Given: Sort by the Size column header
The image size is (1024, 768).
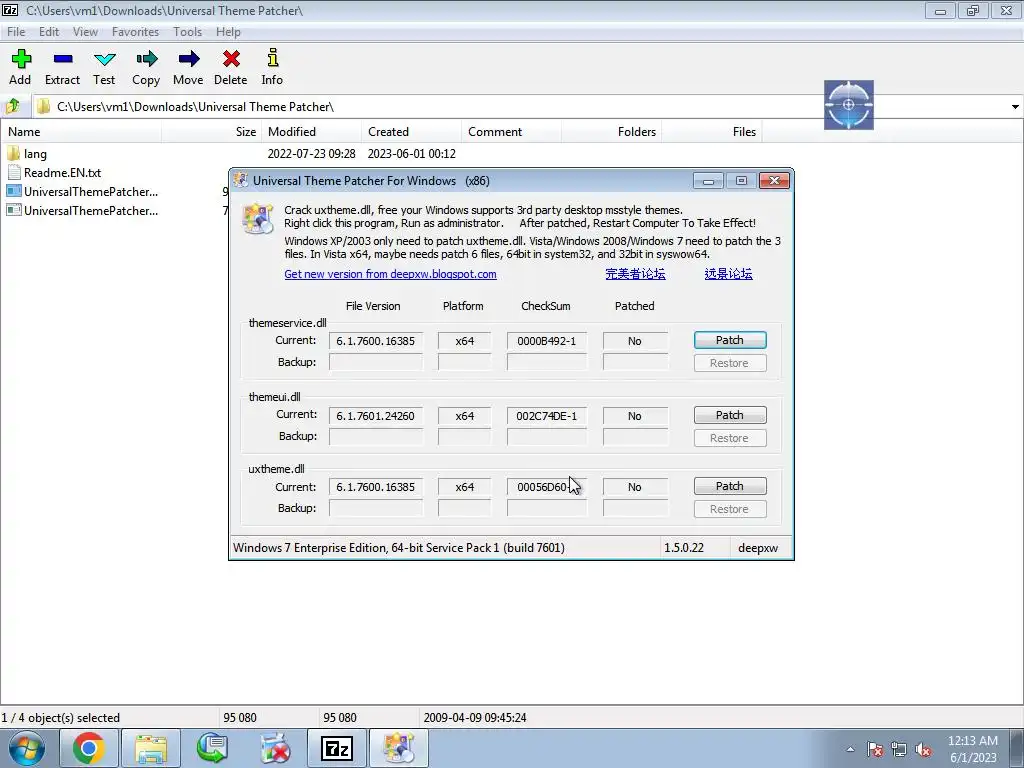Looking at the screenshot, I should tap(212, 132).
